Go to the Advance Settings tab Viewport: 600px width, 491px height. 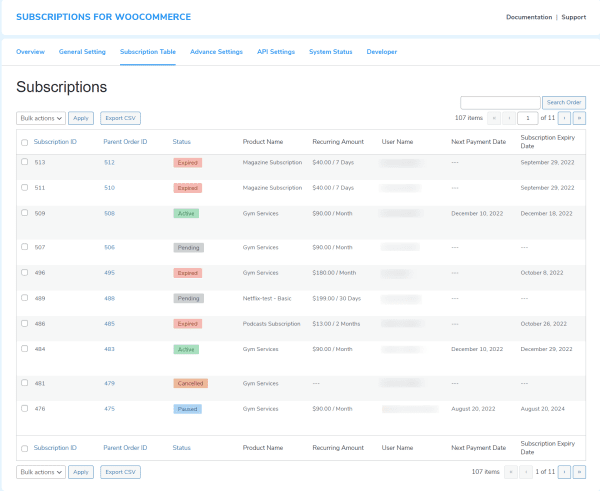pyautogui.click(x=216, y=51)
